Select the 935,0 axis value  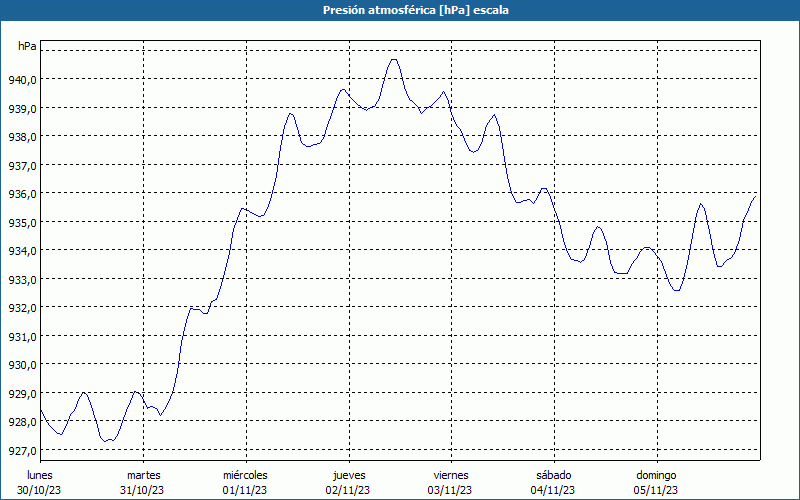click(x=22, y=222)
